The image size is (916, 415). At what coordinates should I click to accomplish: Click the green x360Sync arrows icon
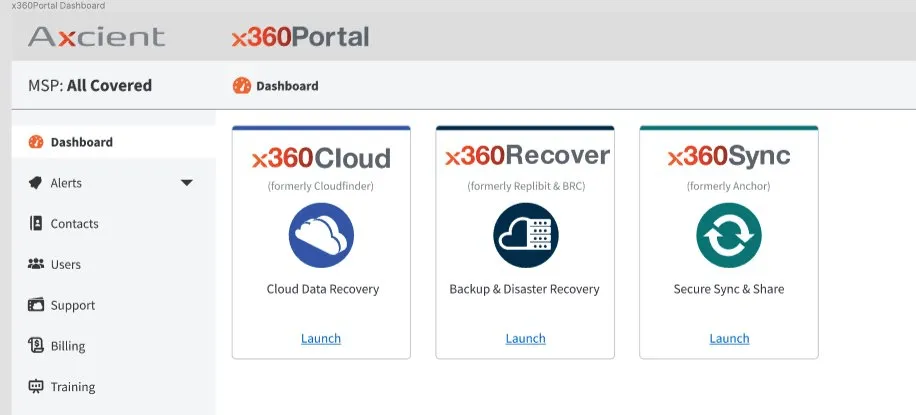pyautogui.click(x=729, y=235)
